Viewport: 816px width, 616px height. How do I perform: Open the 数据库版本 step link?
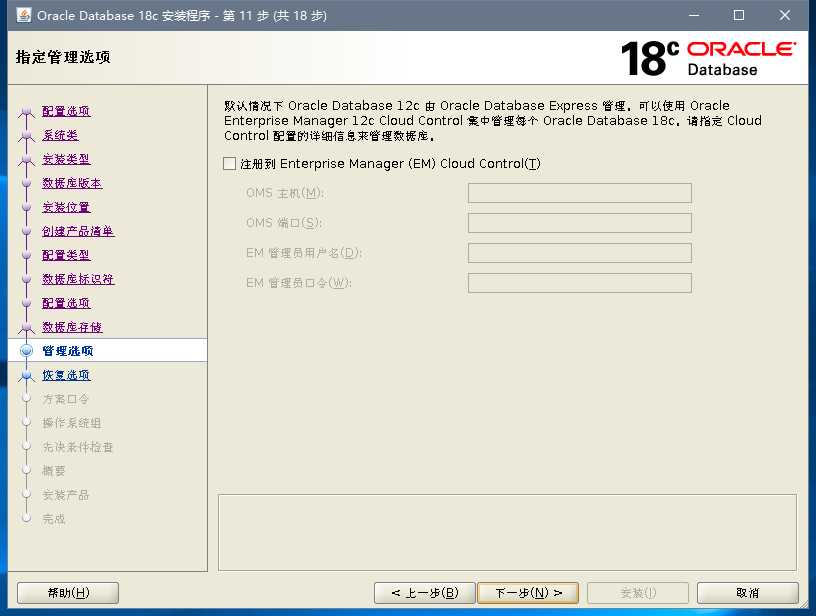tap(72, 183)
